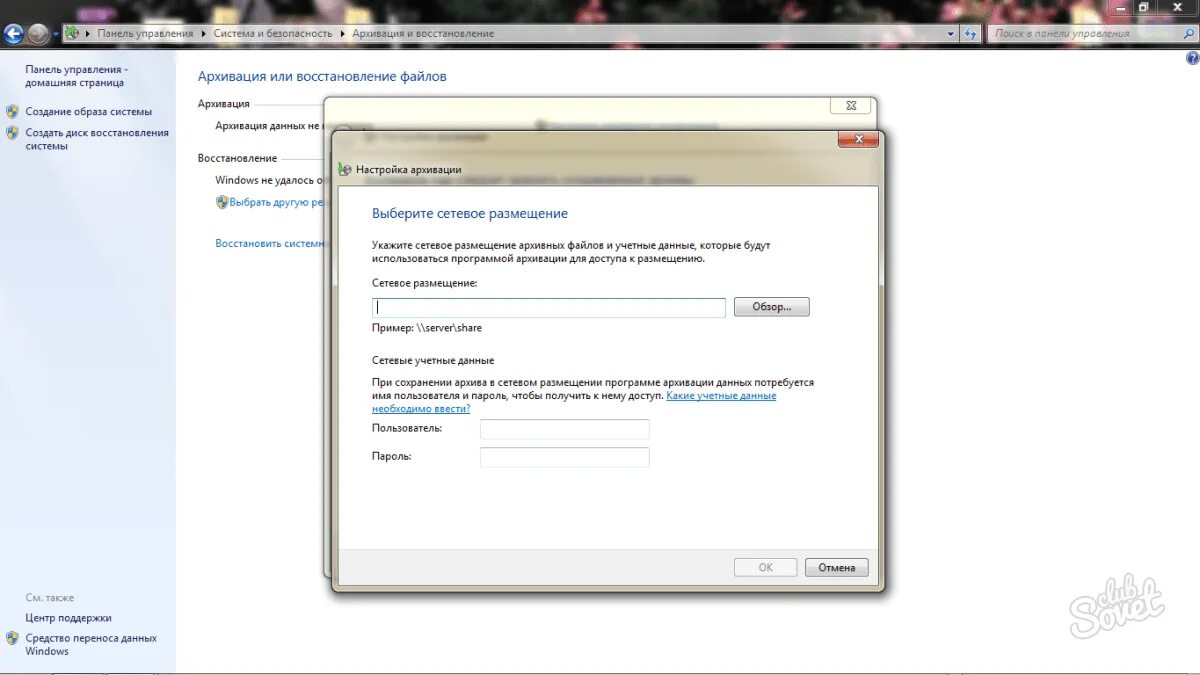Screen dimensions: 1200x675
Task: Click inside the Сетевое размещение field
Action: coord(548,307)
